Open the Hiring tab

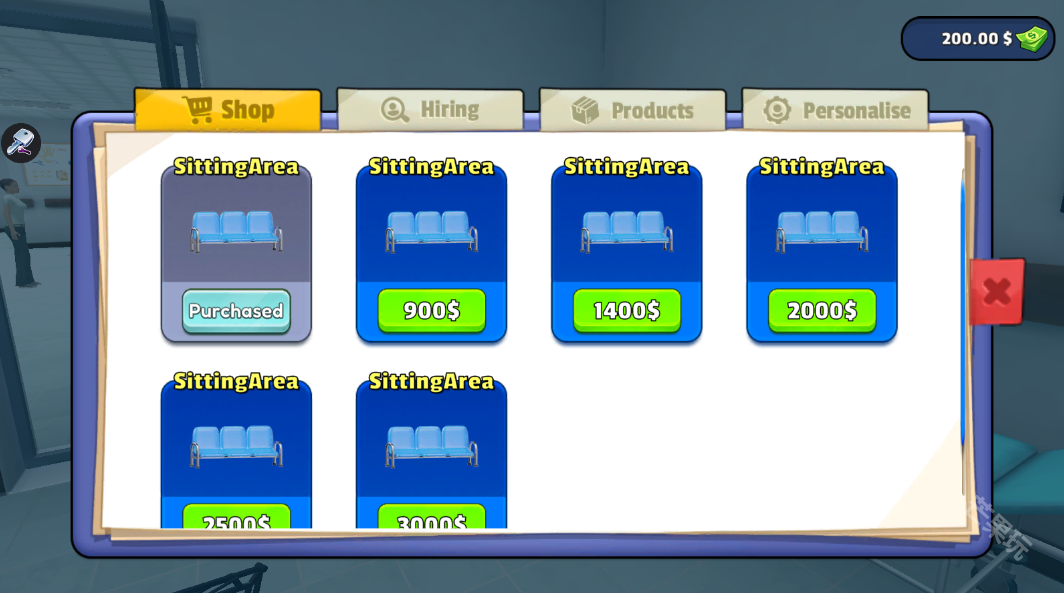(431, 110)
